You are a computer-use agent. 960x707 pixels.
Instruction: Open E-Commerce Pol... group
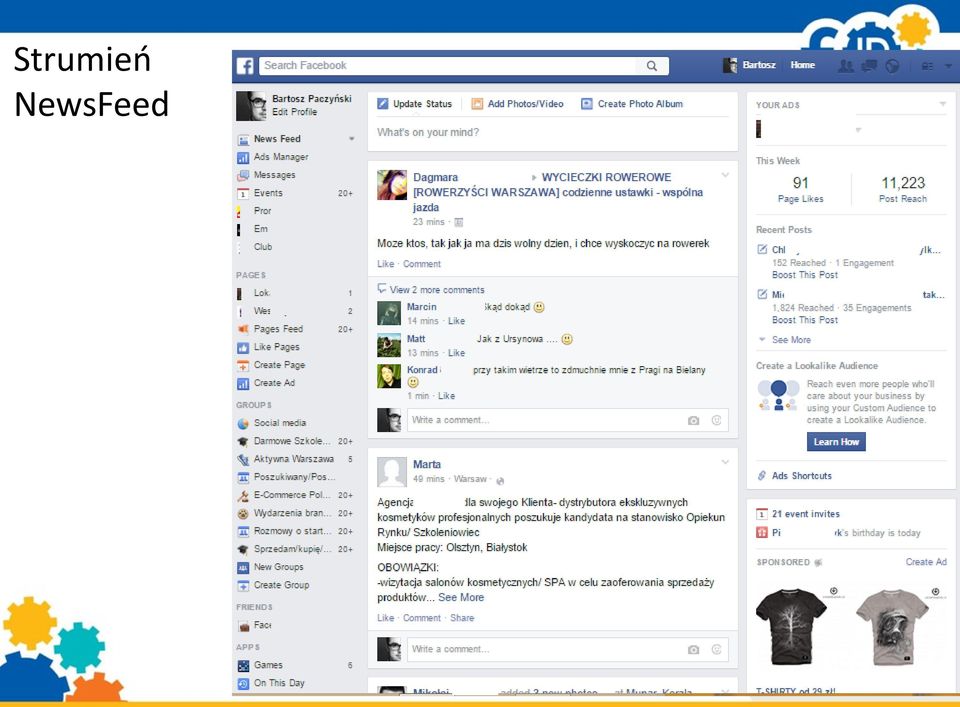[294, 495]
